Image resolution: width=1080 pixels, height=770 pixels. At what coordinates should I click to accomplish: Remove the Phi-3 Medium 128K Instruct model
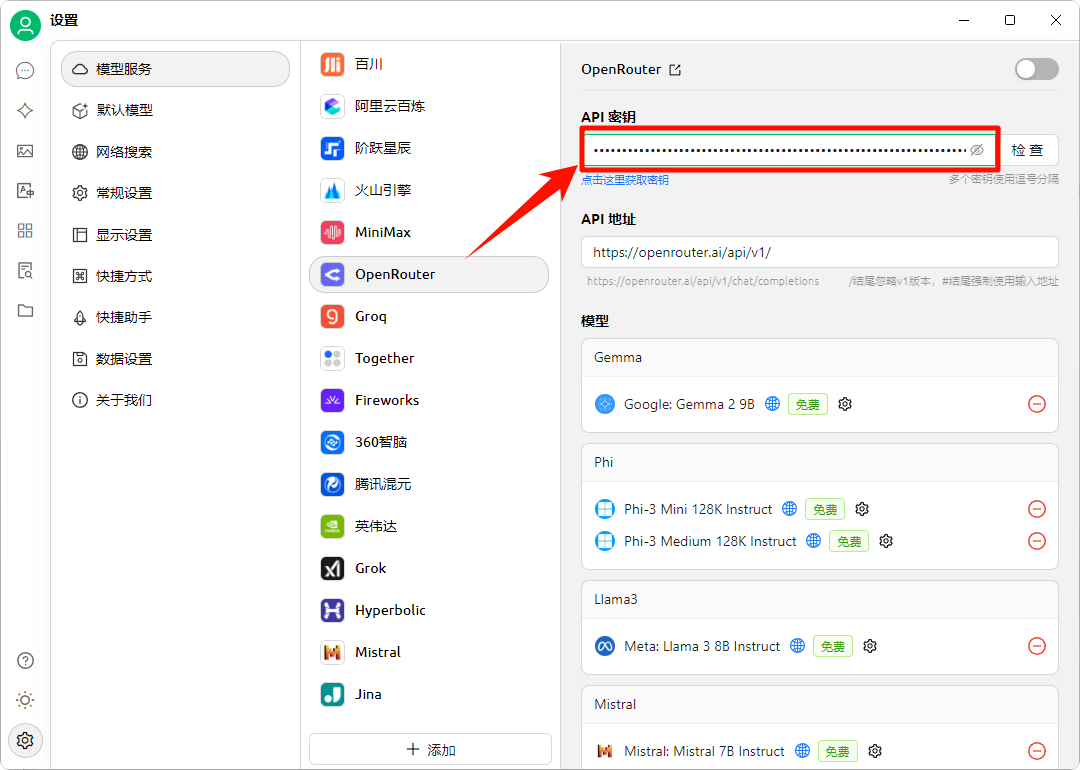[x=1037, y=541]
